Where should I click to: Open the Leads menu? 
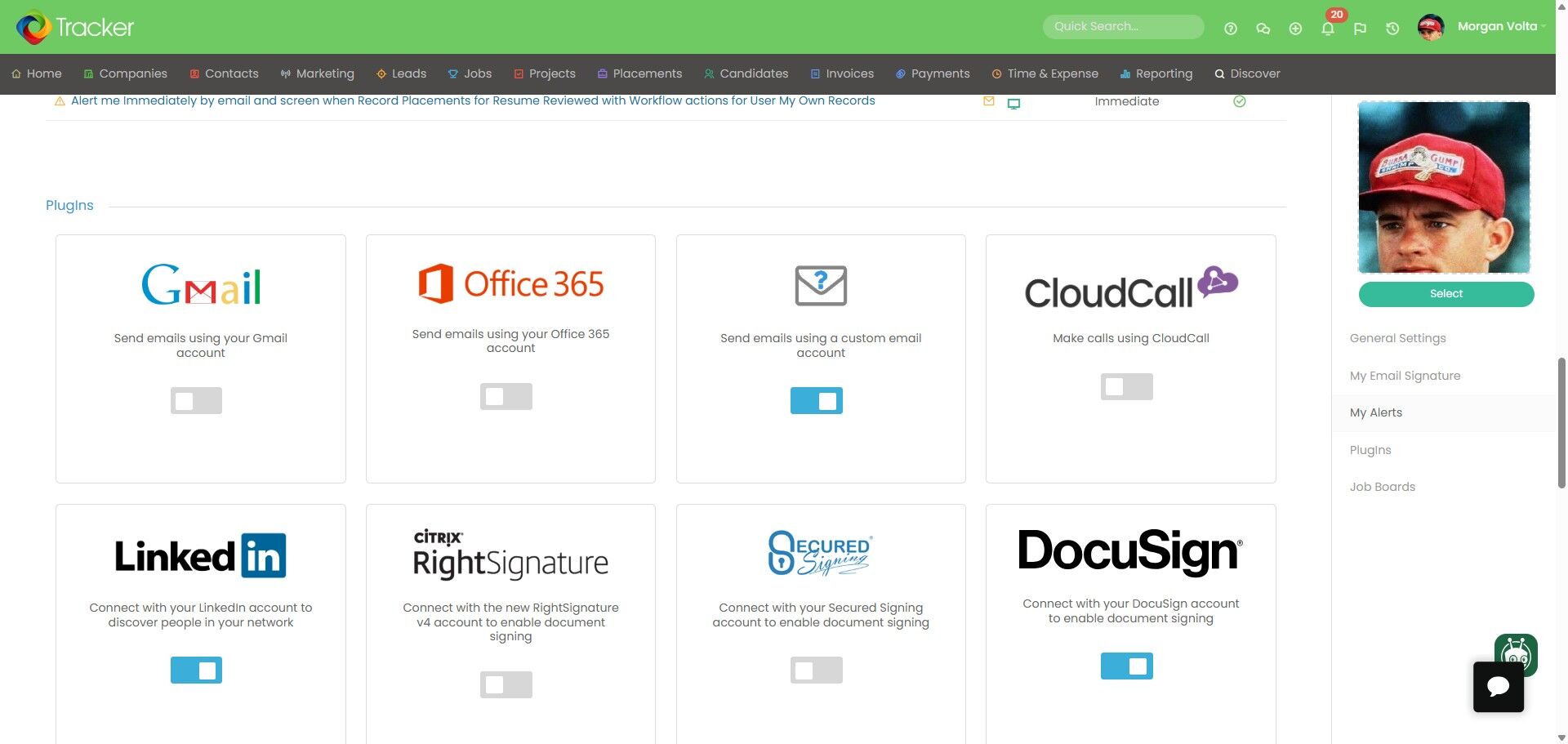pyautogui.click(x=401, y=74)
